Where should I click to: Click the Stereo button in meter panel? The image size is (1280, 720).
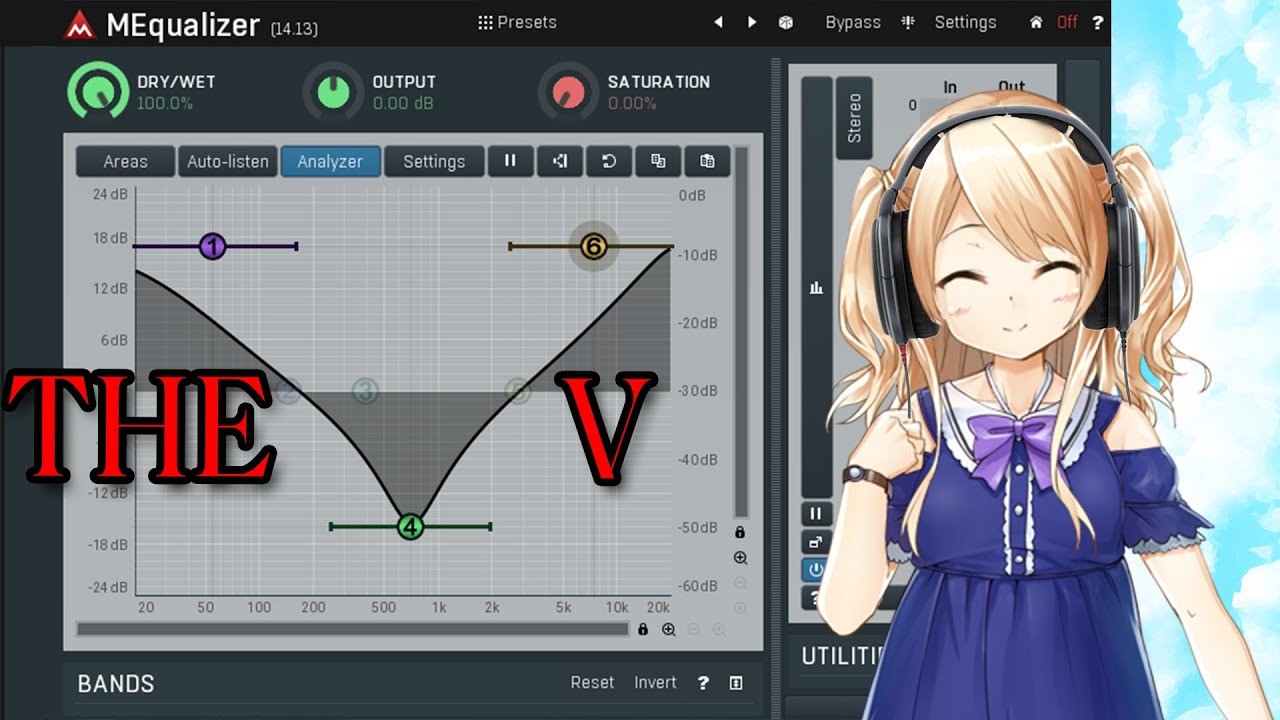[x=854, y=118]
